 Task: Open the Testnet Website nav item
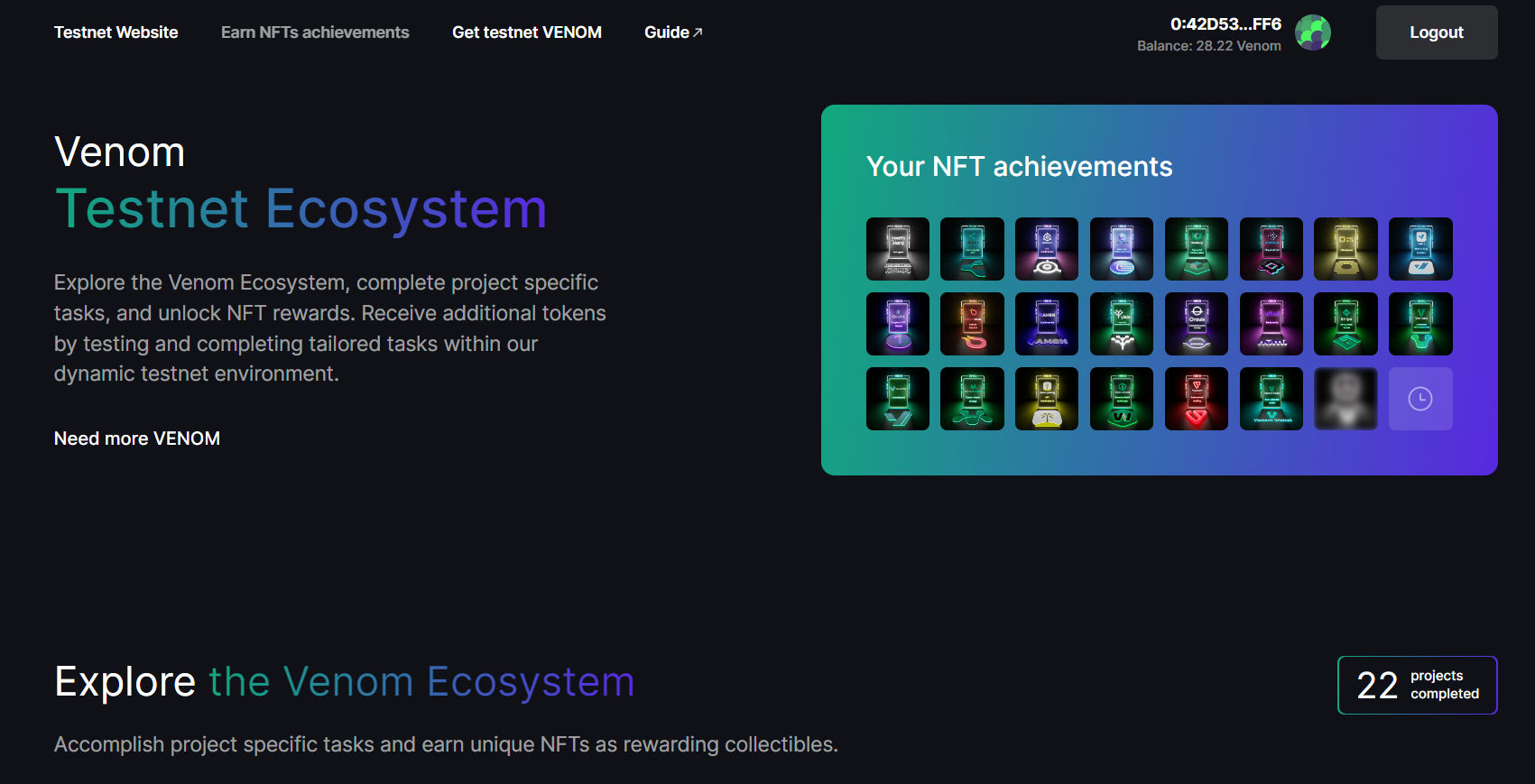coord(116,32)
